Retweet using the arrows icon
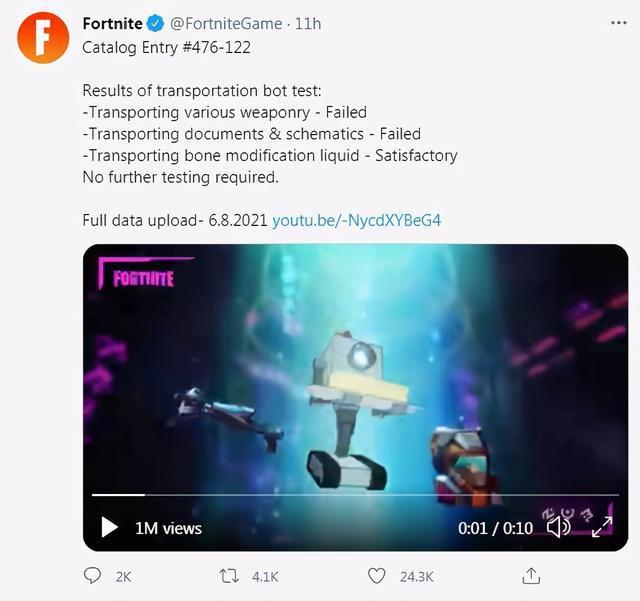Viewport: 640px width, 601px height. (230, 576)
